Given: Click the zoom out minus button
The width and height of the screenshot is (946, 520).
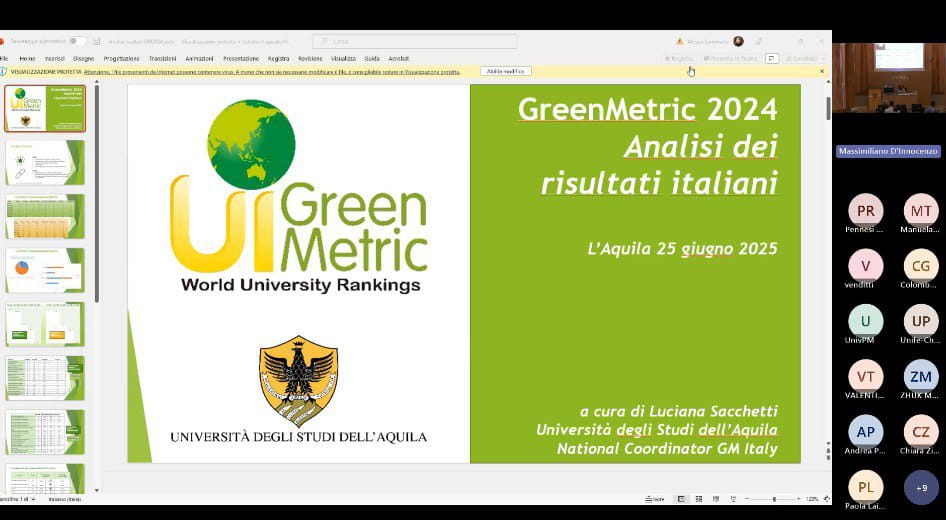Looking at the screenshot, I should point(748,499).
